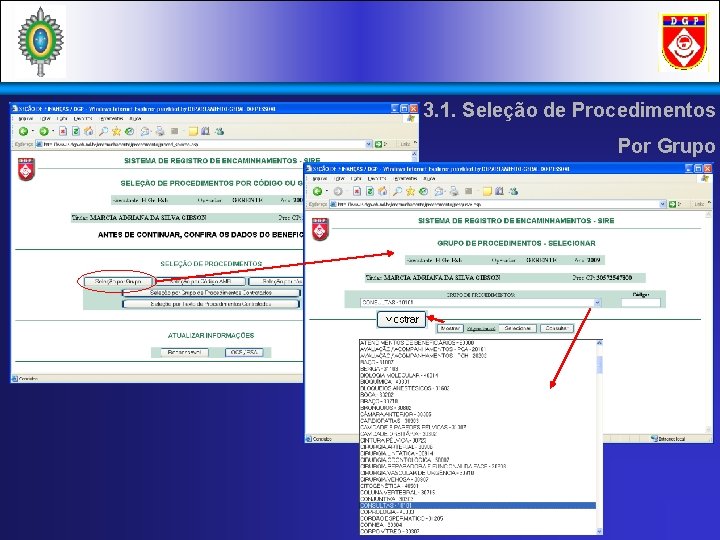Screen dimensions: 720x540
Task: Select CONSULTAS highlighted entry in the list
Action: click(x=478, y=506)
